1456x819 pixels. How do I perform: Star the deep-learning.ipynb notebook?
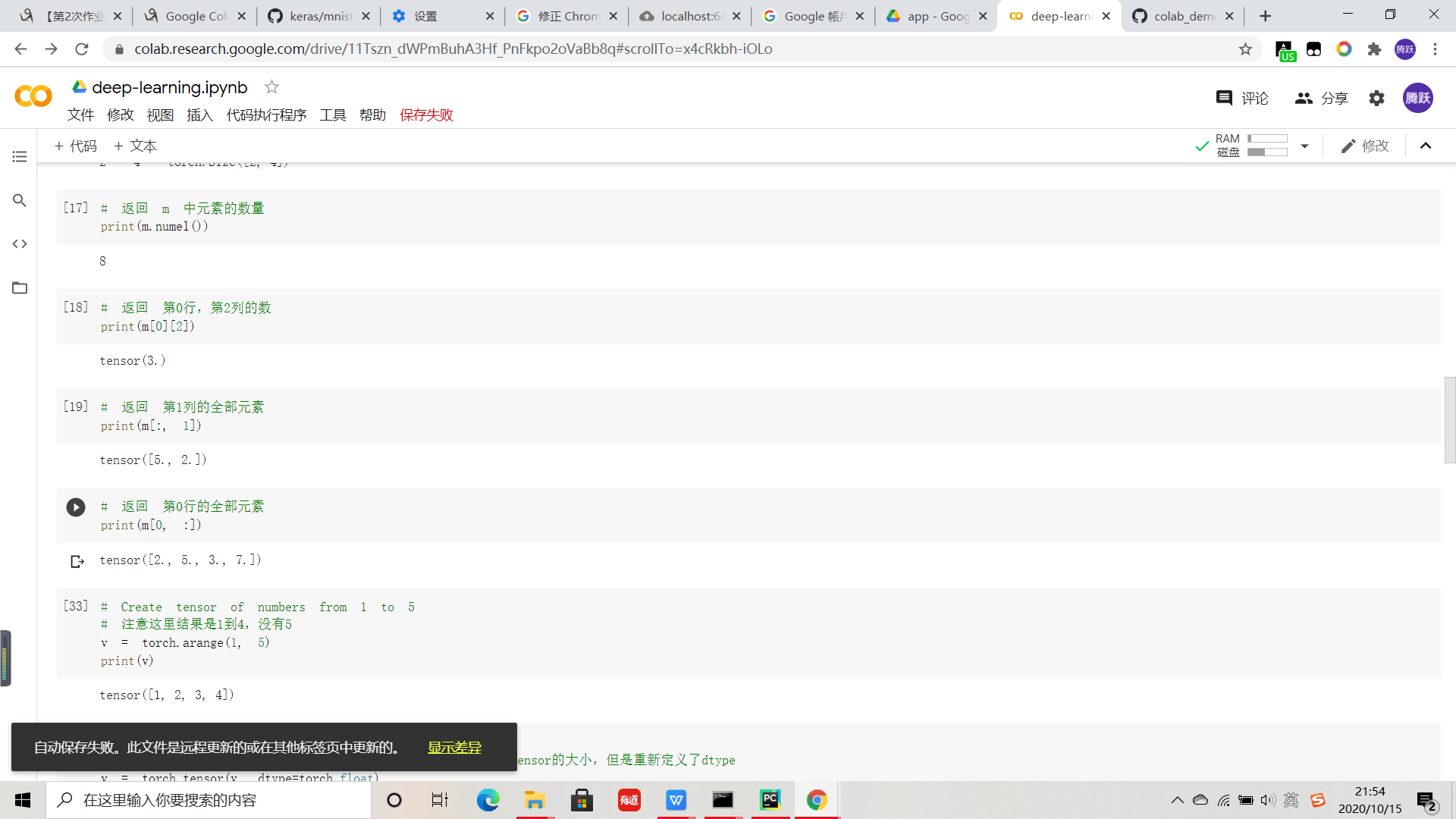(271, 87)
